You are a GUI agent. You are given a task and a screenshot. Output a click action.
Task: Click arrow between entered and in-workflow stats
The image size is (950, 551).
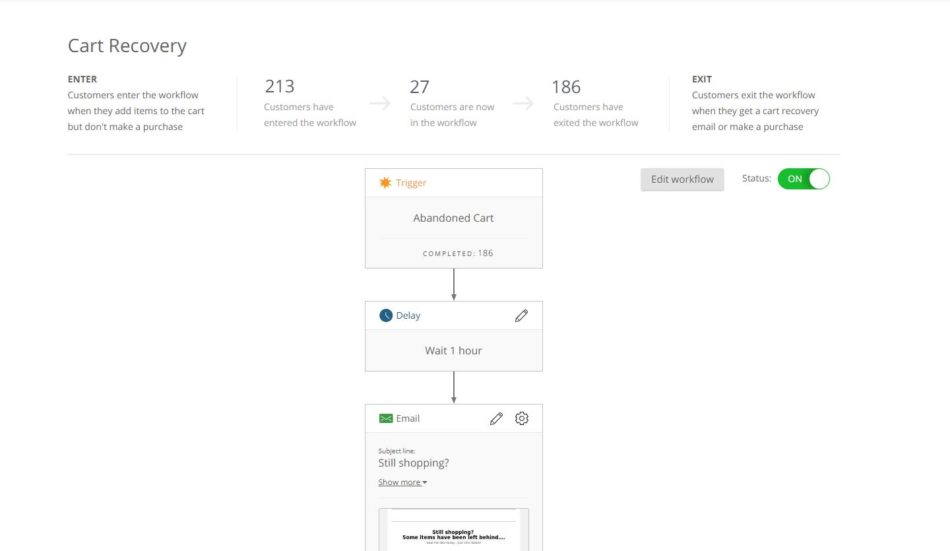[x=379, y=103]
